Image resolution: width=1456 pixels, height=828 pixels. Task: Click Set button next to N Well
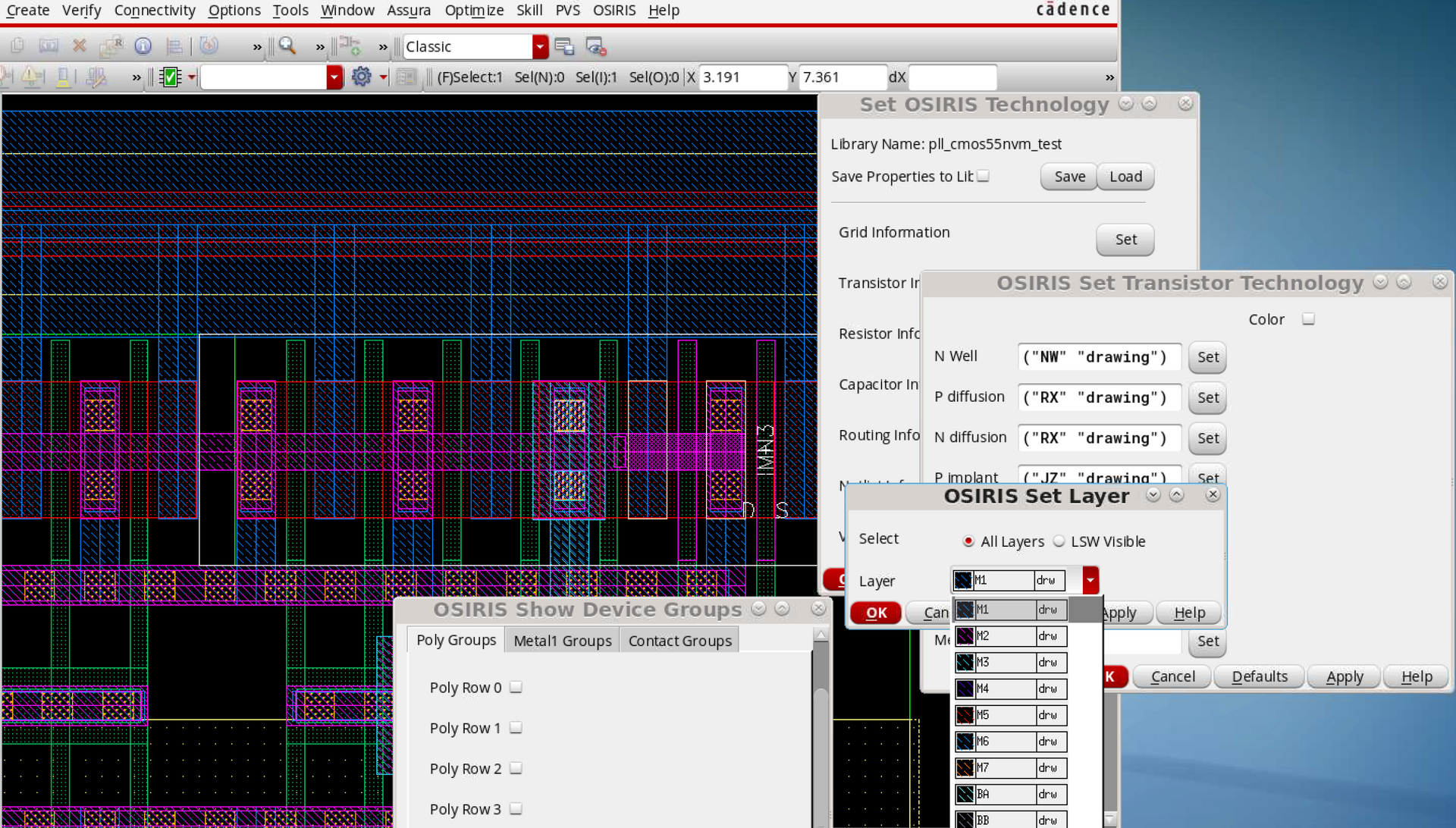[1207, 357]
